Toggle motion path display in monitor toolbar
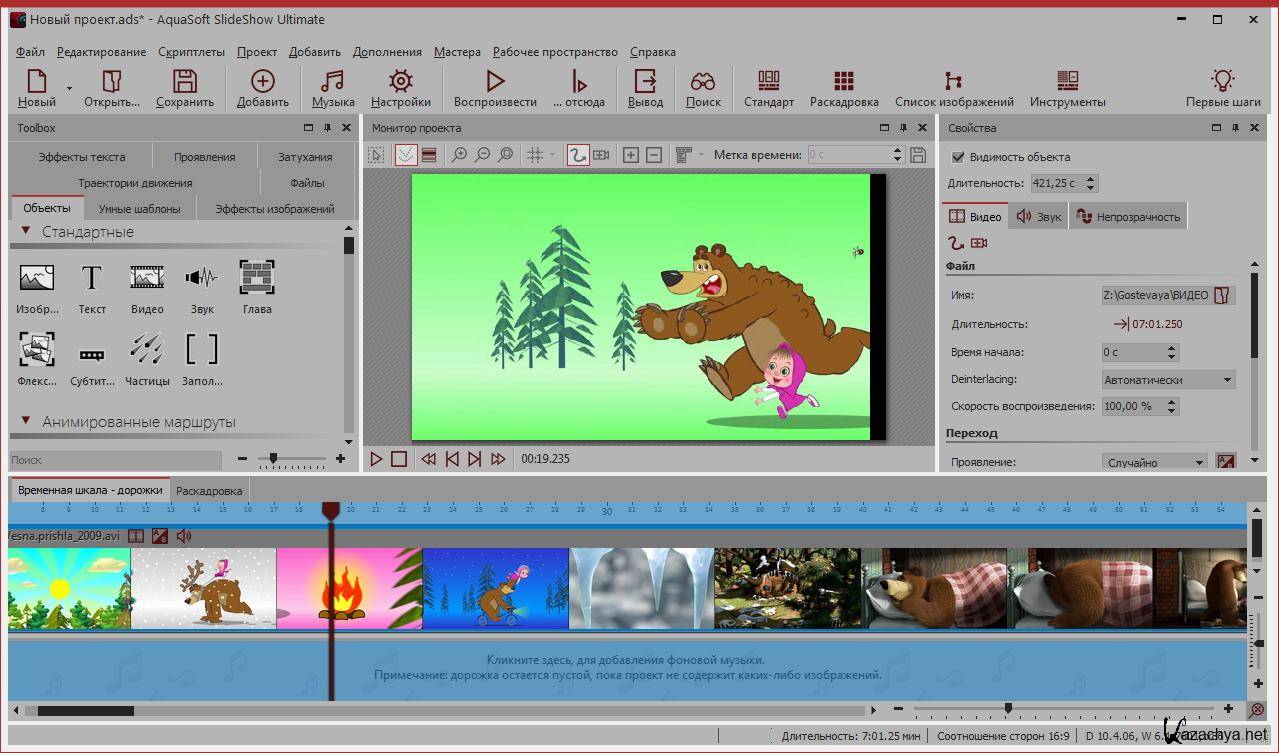The height and width of the screenshot is (753, 1279). coord(577,155)
